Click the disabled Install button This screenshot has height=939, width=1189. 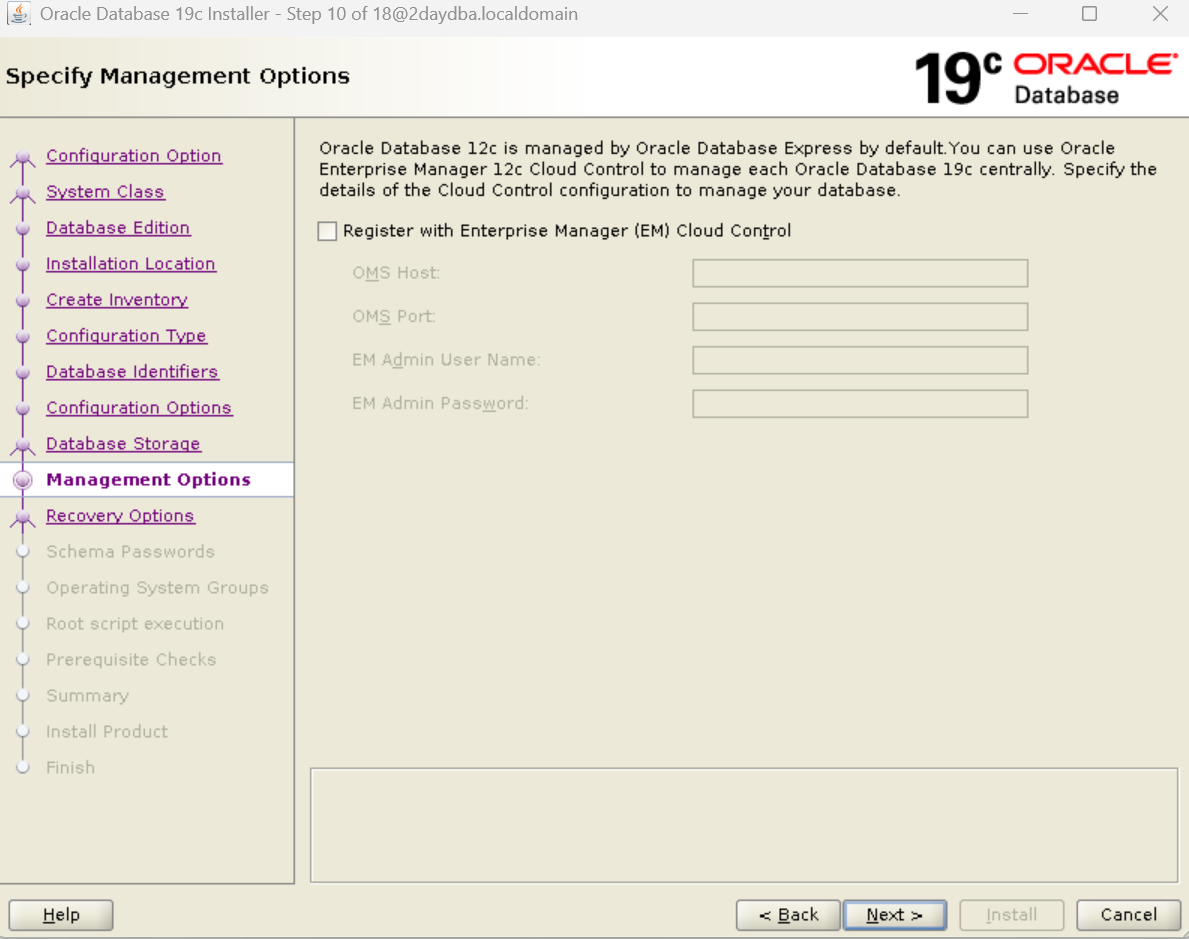point(1012,915)
